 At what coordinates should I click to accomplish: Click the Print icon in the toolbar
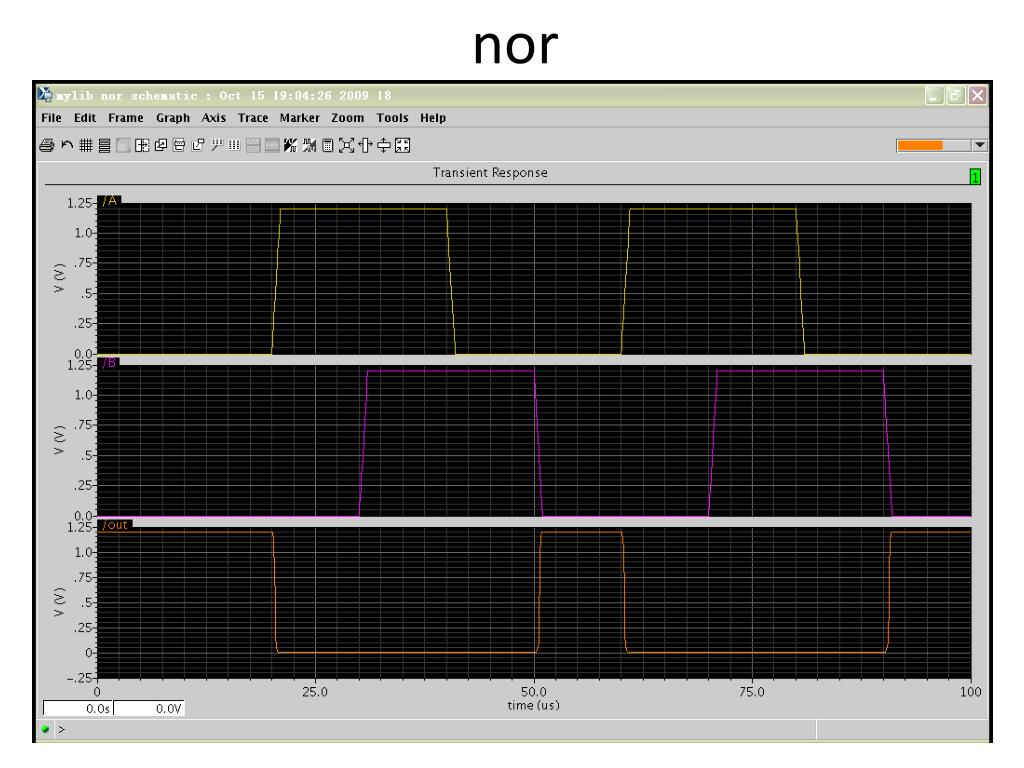coord(46,146)
